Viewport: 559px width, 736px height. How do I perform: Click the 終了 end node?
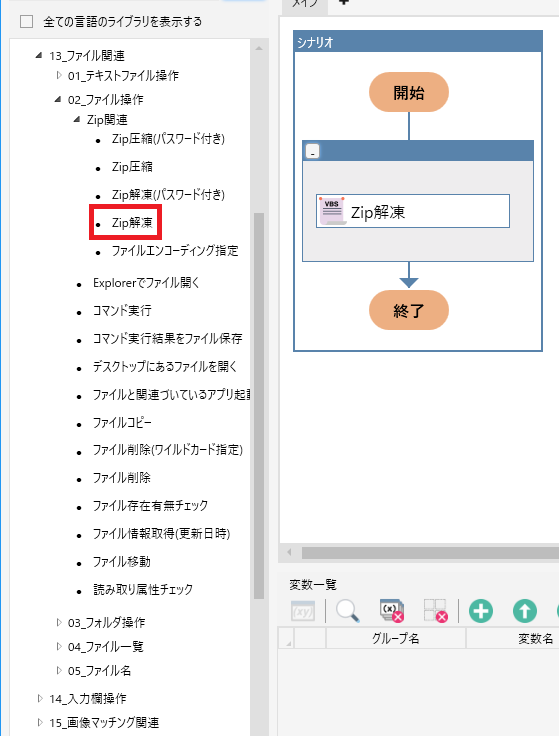pos(409,310)
